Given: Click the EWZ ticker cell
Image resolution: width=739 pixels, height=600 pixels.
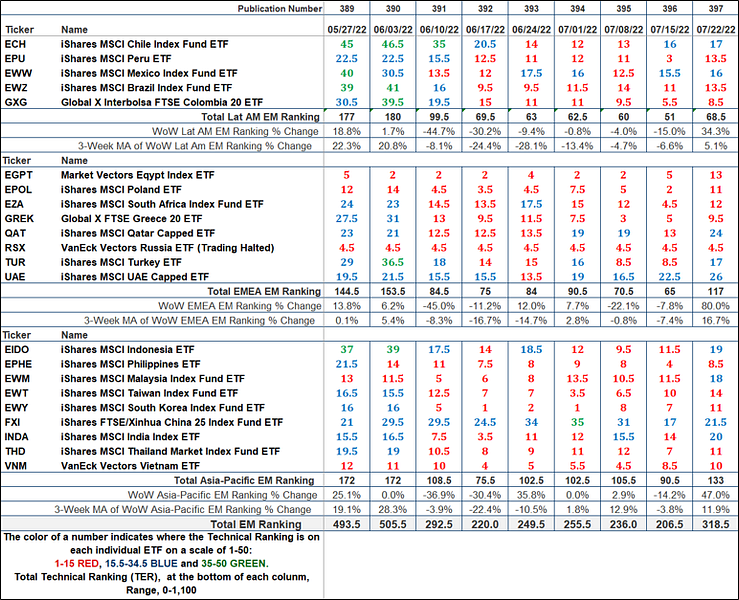Looking at the screenshot, I should point(16,88).
